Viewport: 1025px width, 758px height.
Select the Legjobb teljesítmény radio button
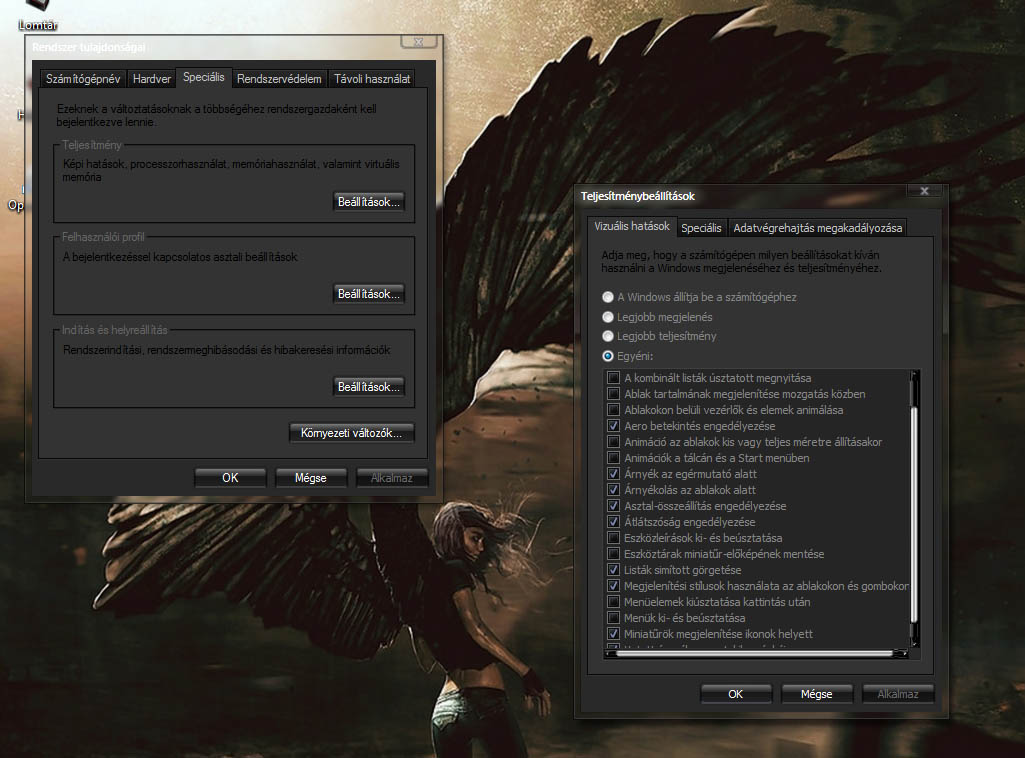pos(608,337)
